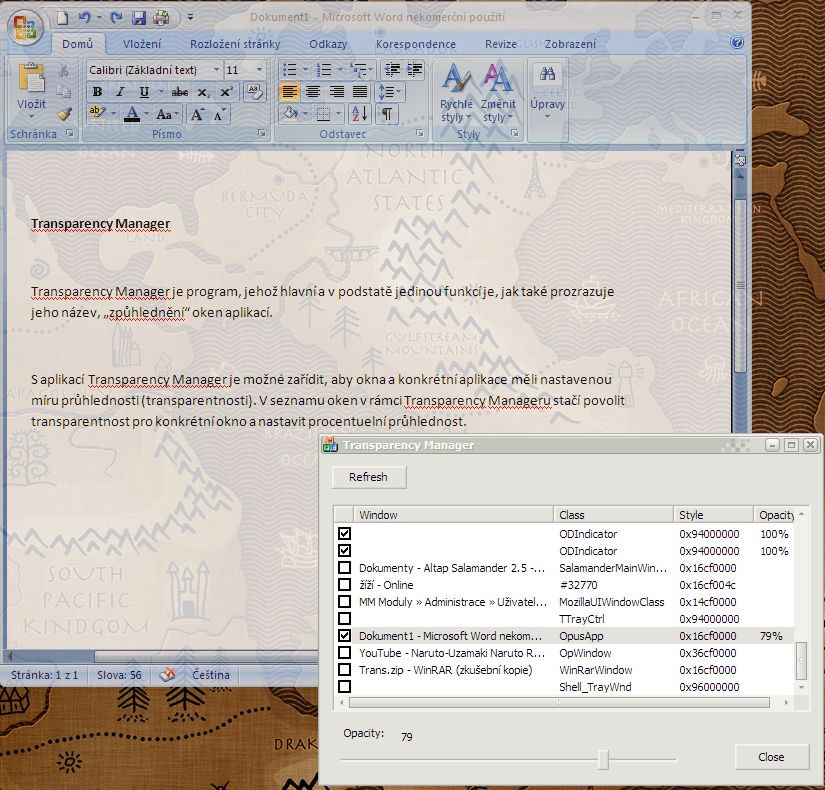
Task: Open the line spacing dropdown
Action: 389,92
